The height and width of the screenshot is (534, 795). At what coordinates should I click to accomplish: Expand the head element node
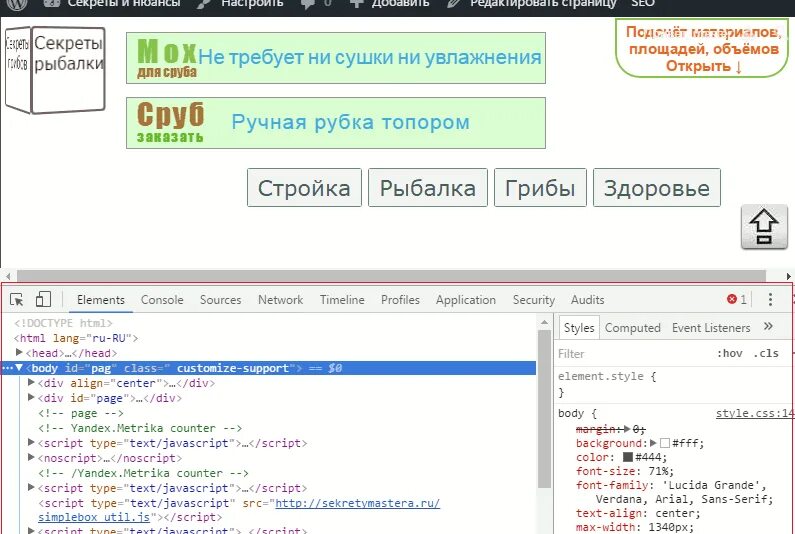point(19,352)
